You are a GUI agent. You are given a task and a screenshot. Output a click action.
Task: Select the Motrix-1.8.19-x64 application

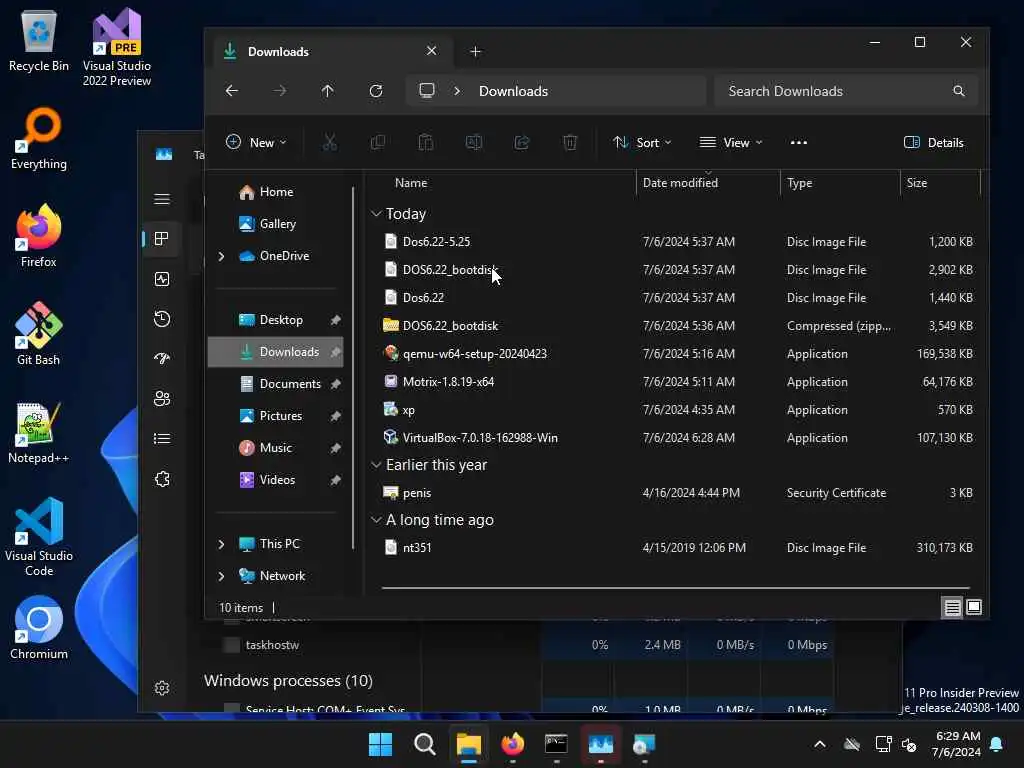click(x=448, y=382)
